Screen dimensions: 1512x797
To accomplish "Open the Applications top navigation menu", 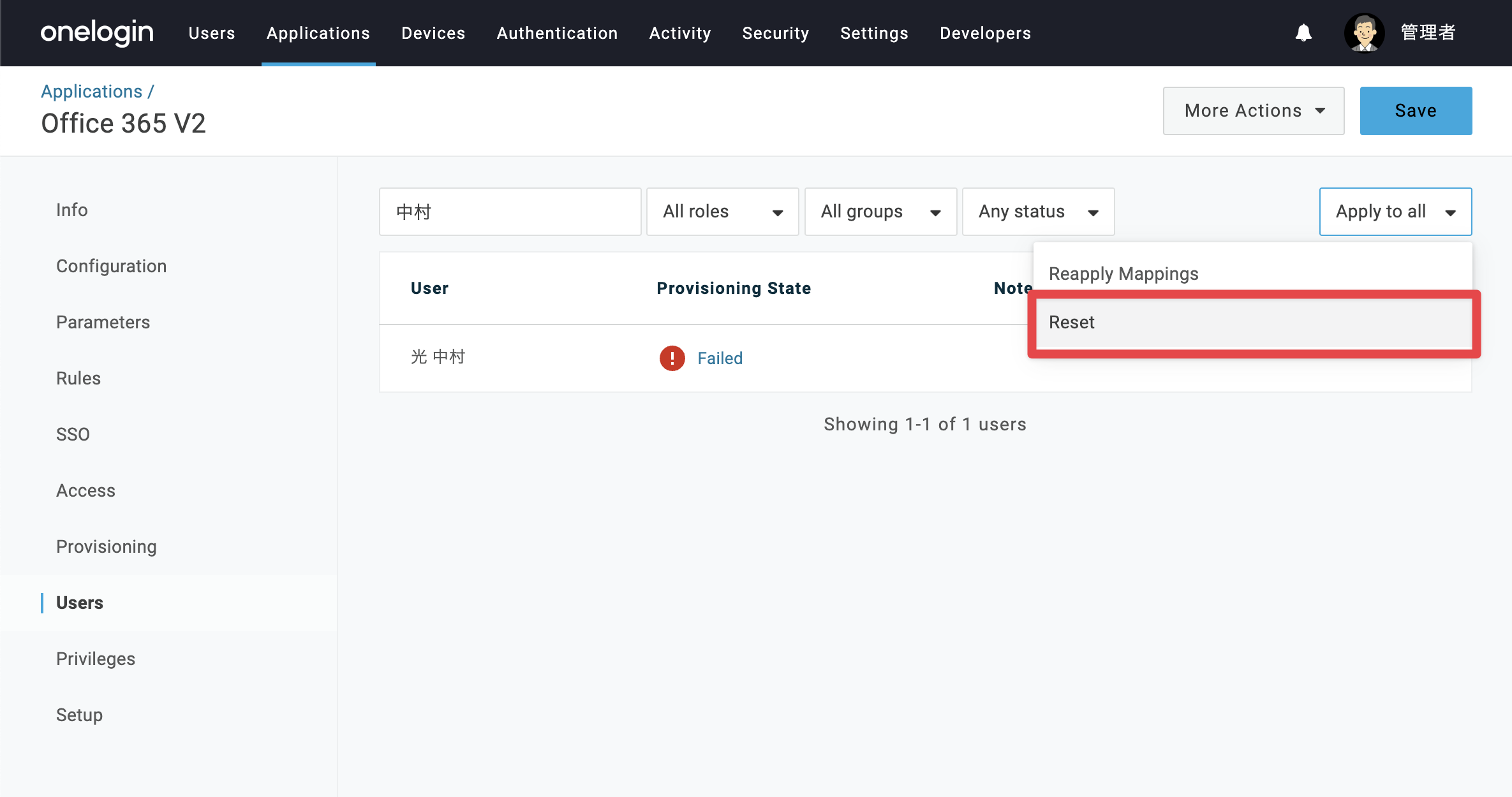I will point(318,33).
